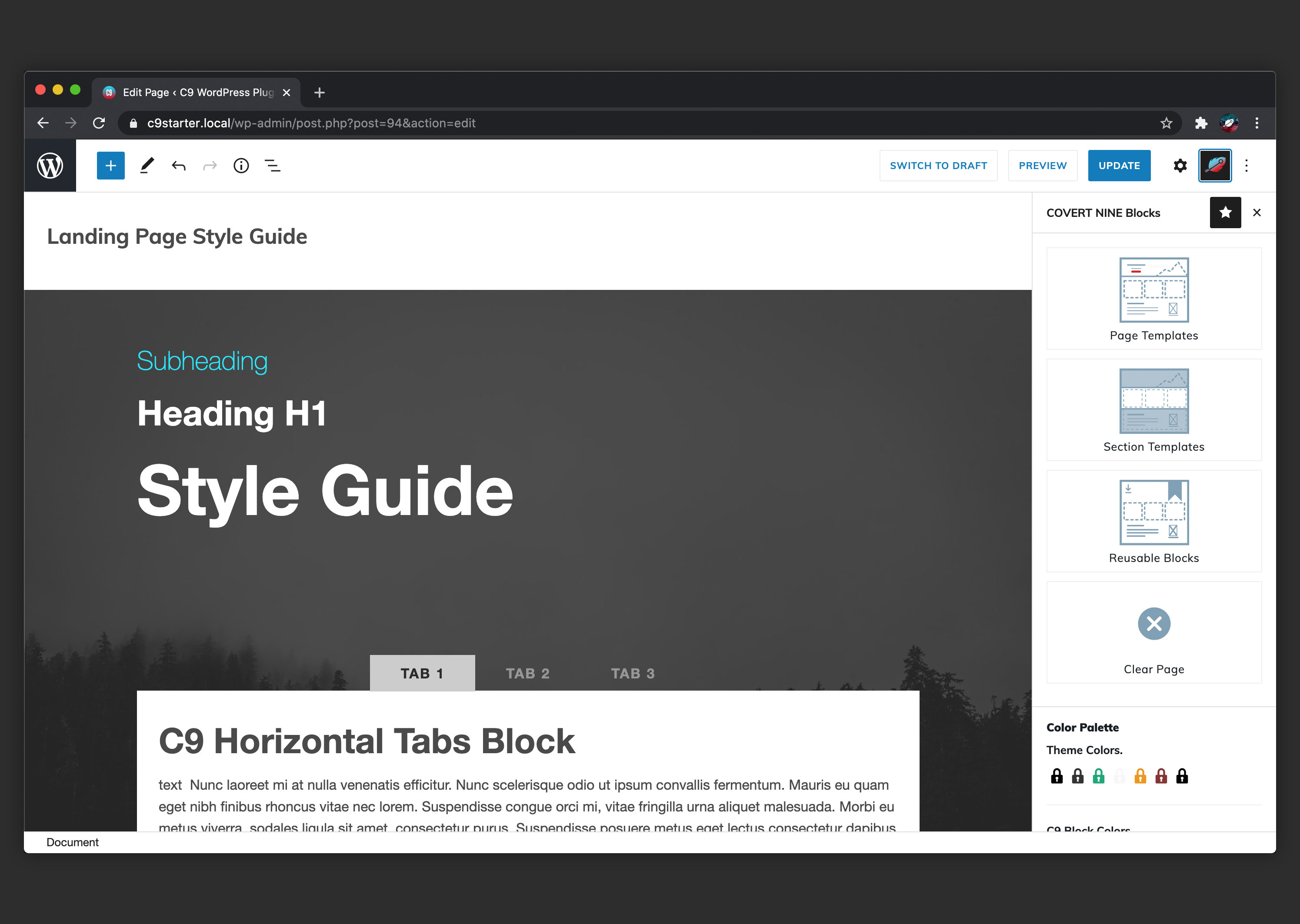This screenshot has width=1300, height=924.
Task: Click the Clear Page X icon
Action: pos(1154,624)
